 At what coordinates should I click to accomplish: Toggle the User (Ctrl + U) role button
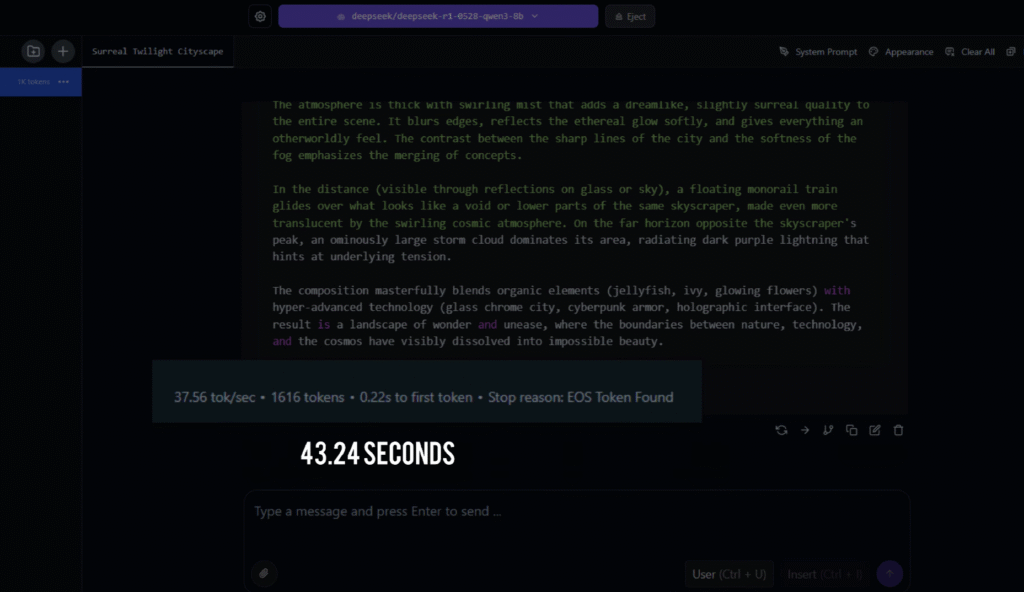pos(729,574)
